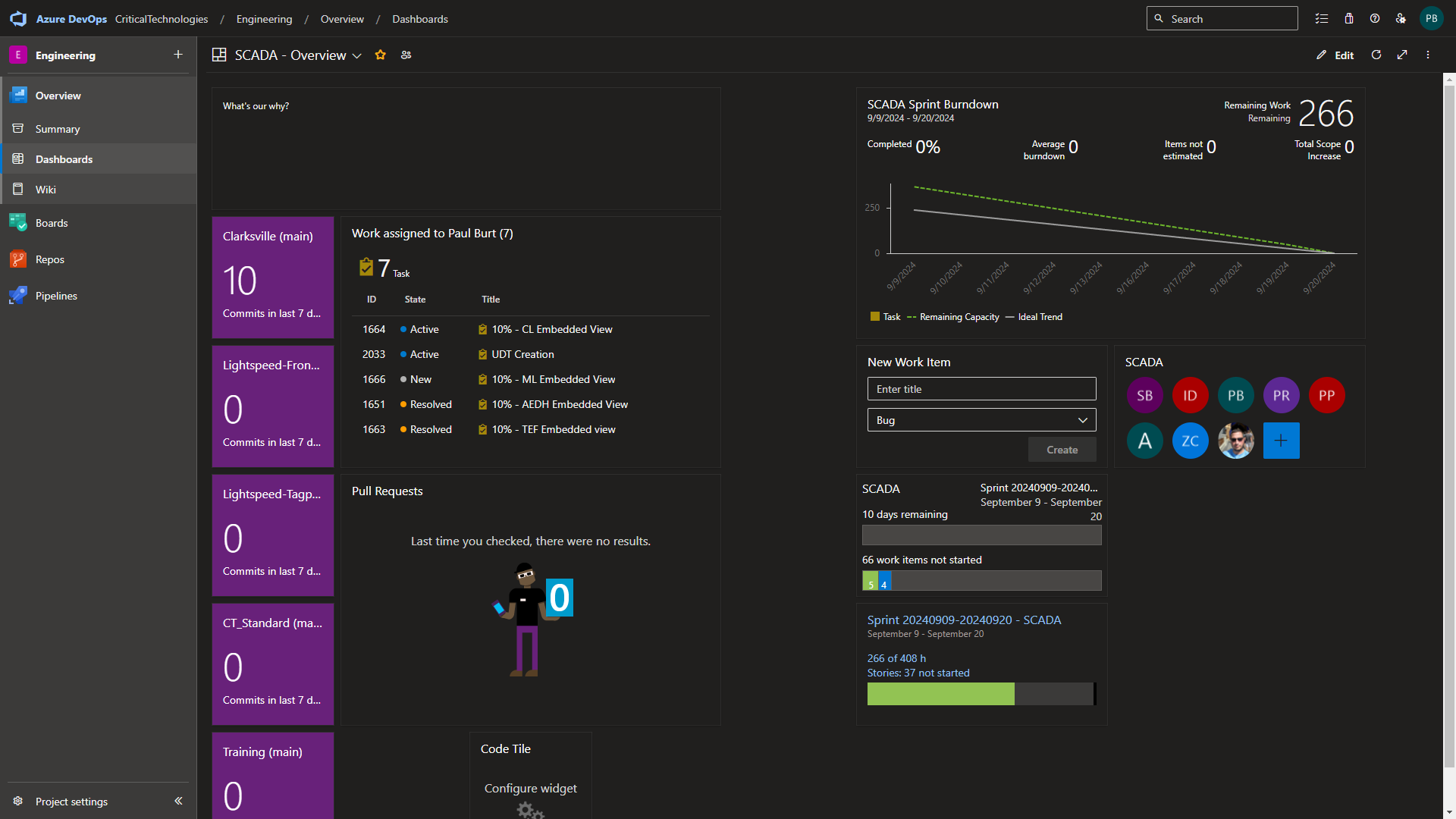Screen dimensions: 1456x819
Task: Click the Edit dashboard button
Action: click(x=1335, y=55)
